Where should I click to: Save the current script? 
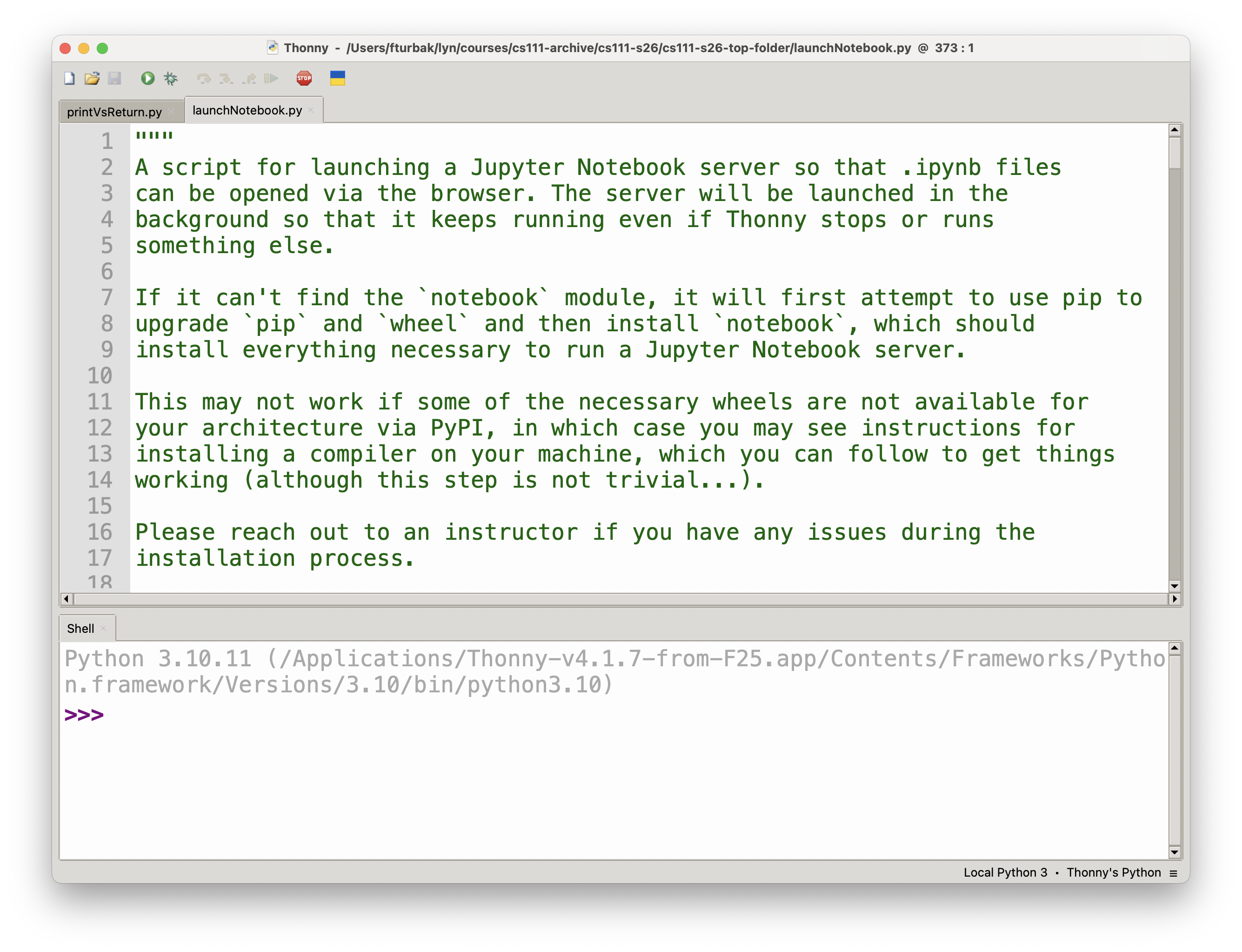point(115,79)
